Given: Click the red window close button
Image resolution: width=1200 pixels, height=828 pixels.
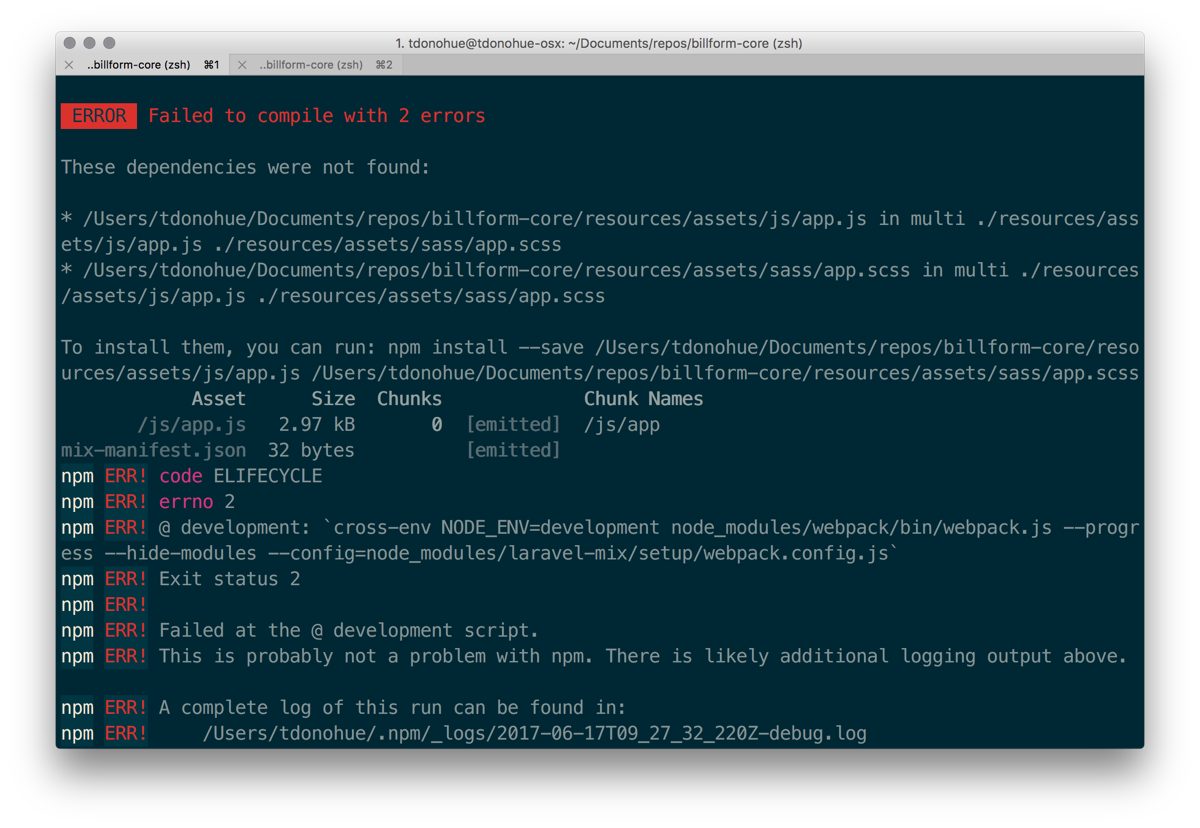Looking at the screenshot, I should pos(70,43).
